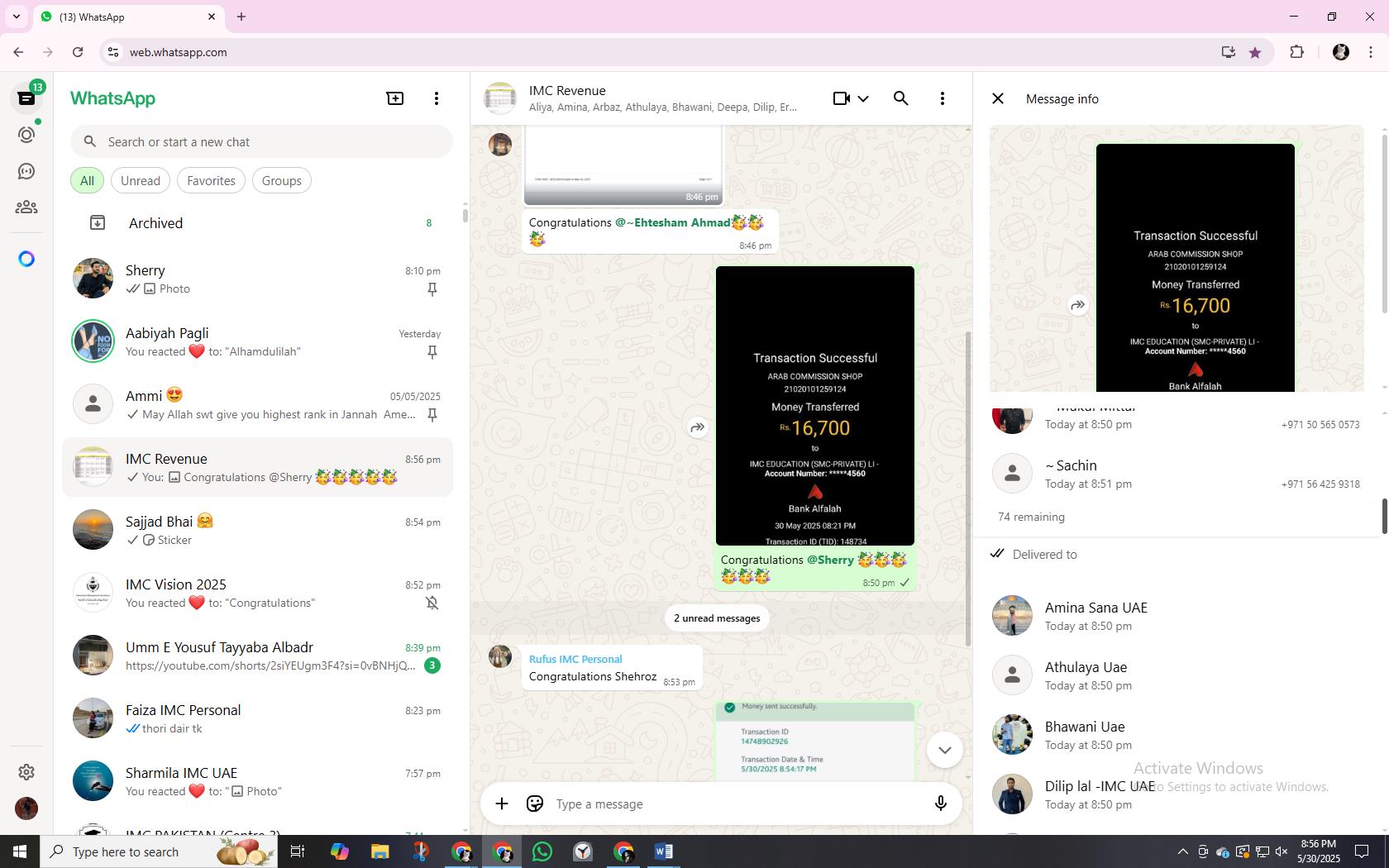Select the Favorites chats filter

[x=211, y=180]
